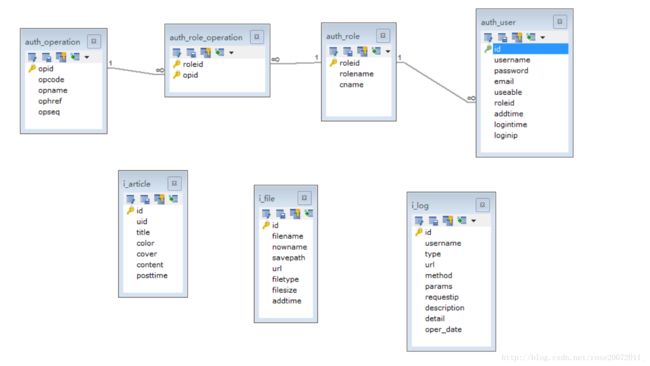Select the opcode column in auth_operation
Screen dimensions: 650x366
coord(51,80)
